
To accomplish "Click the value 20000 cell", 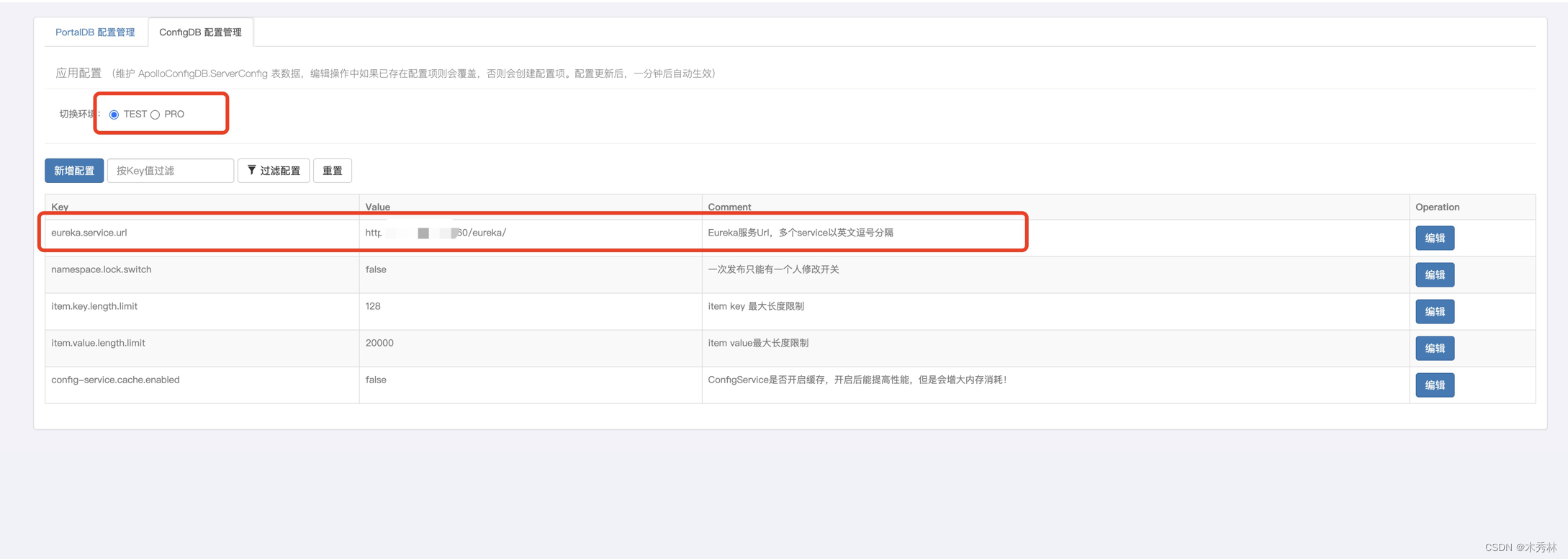I will (531, 348).
